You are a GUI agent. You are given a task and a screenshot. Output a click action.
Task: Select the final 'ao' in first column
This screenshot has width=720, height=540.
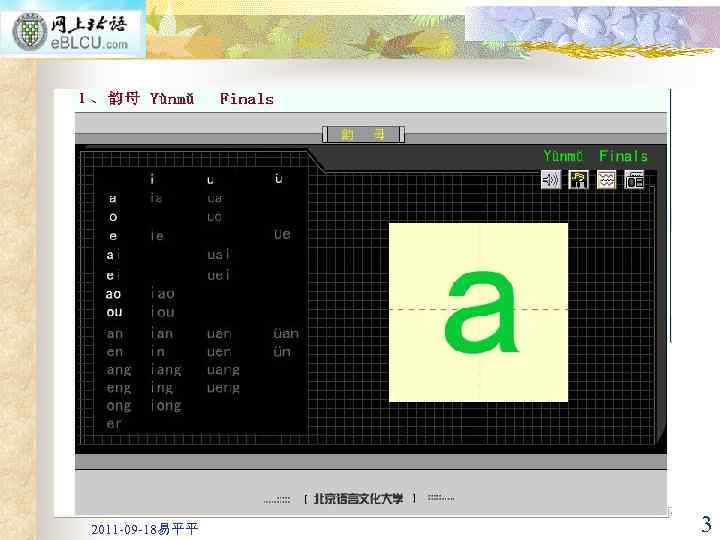113,294
